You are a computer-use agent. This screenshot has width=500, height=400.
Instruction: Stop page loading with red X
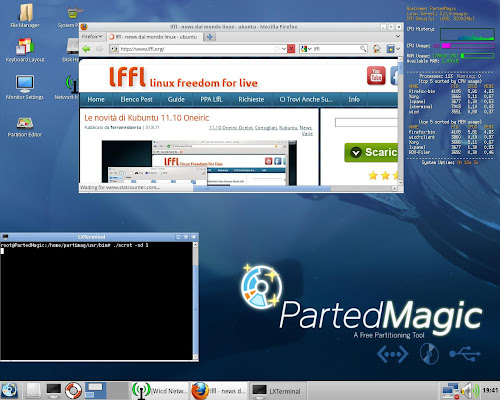[291, 49]
